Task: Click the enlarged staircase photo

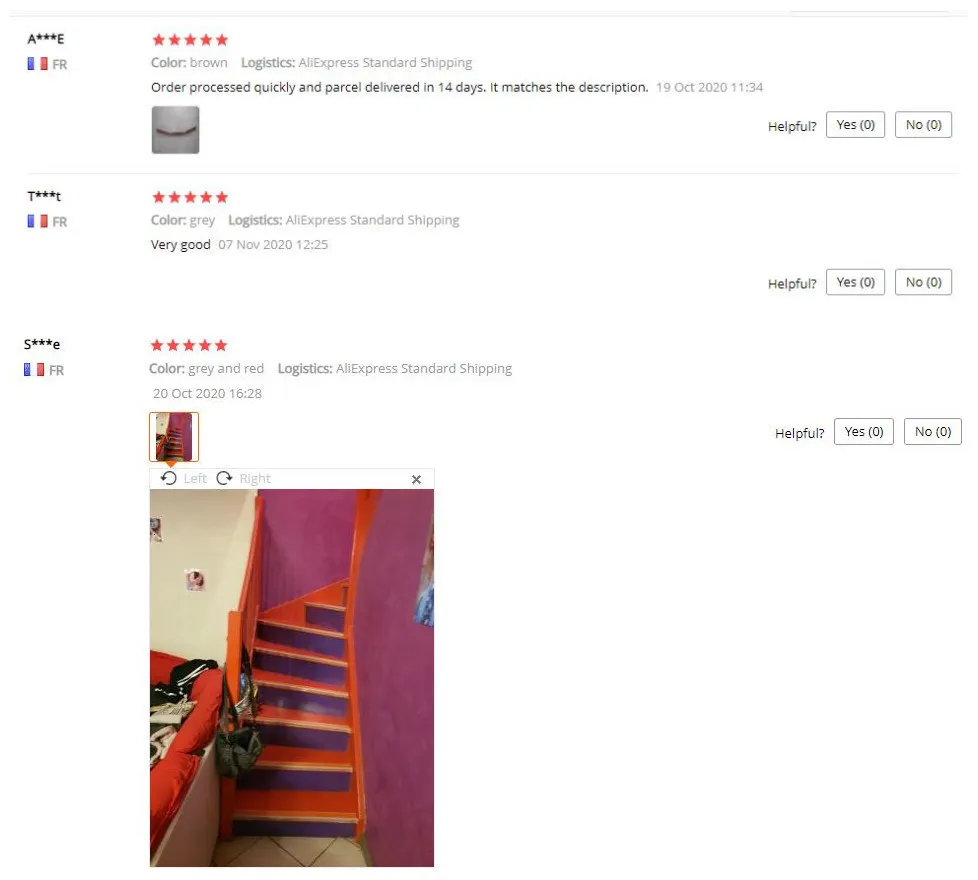Action: (x=292, y=678)
